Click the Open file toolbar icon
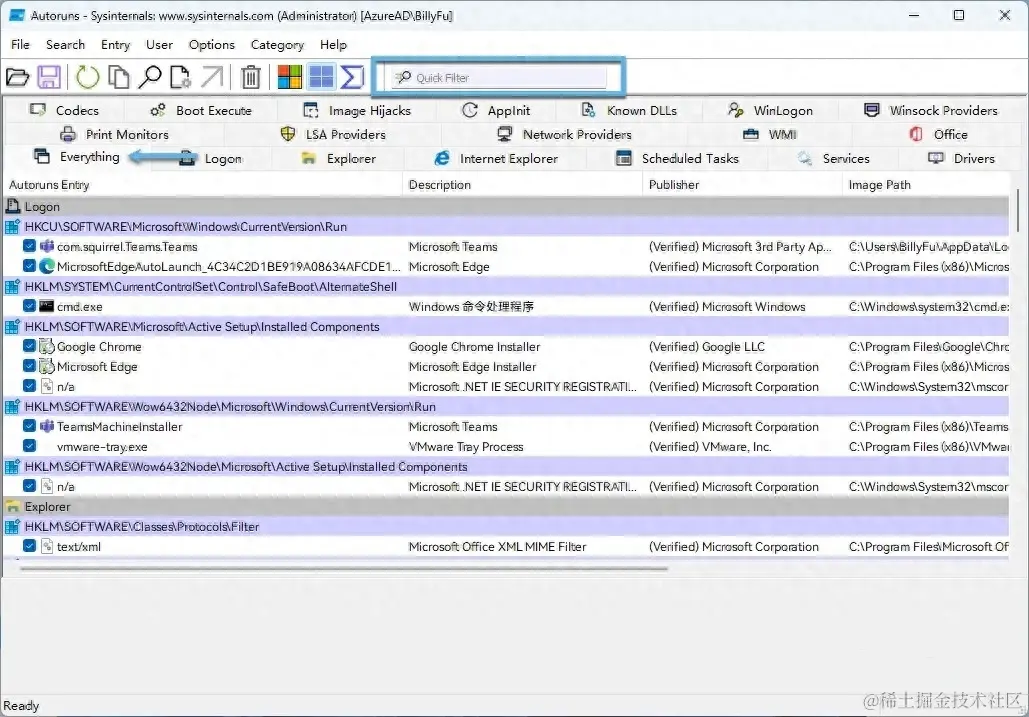 coord(18,77)
